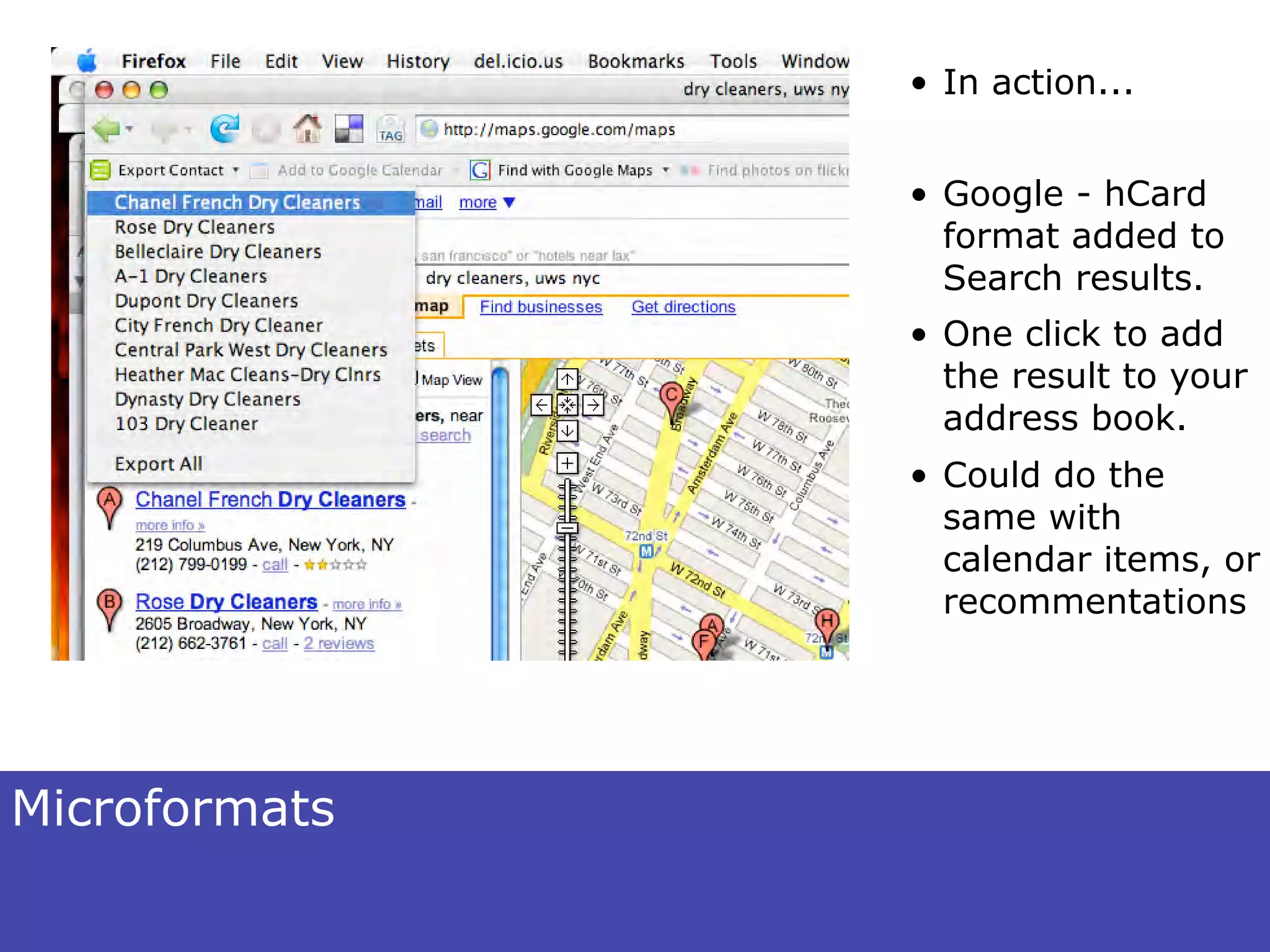The width and height of the screenshot is (1270, 952).
Task: Reload the page with the blue refresh icon
Action: coord(224,129)
